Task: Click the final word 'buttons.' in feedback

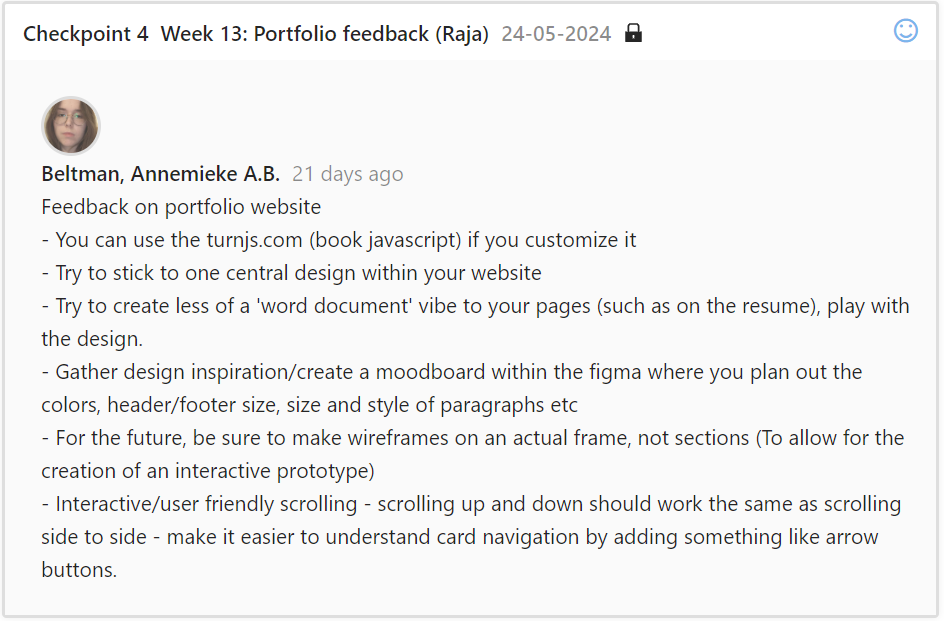Action: click(79, 570)
